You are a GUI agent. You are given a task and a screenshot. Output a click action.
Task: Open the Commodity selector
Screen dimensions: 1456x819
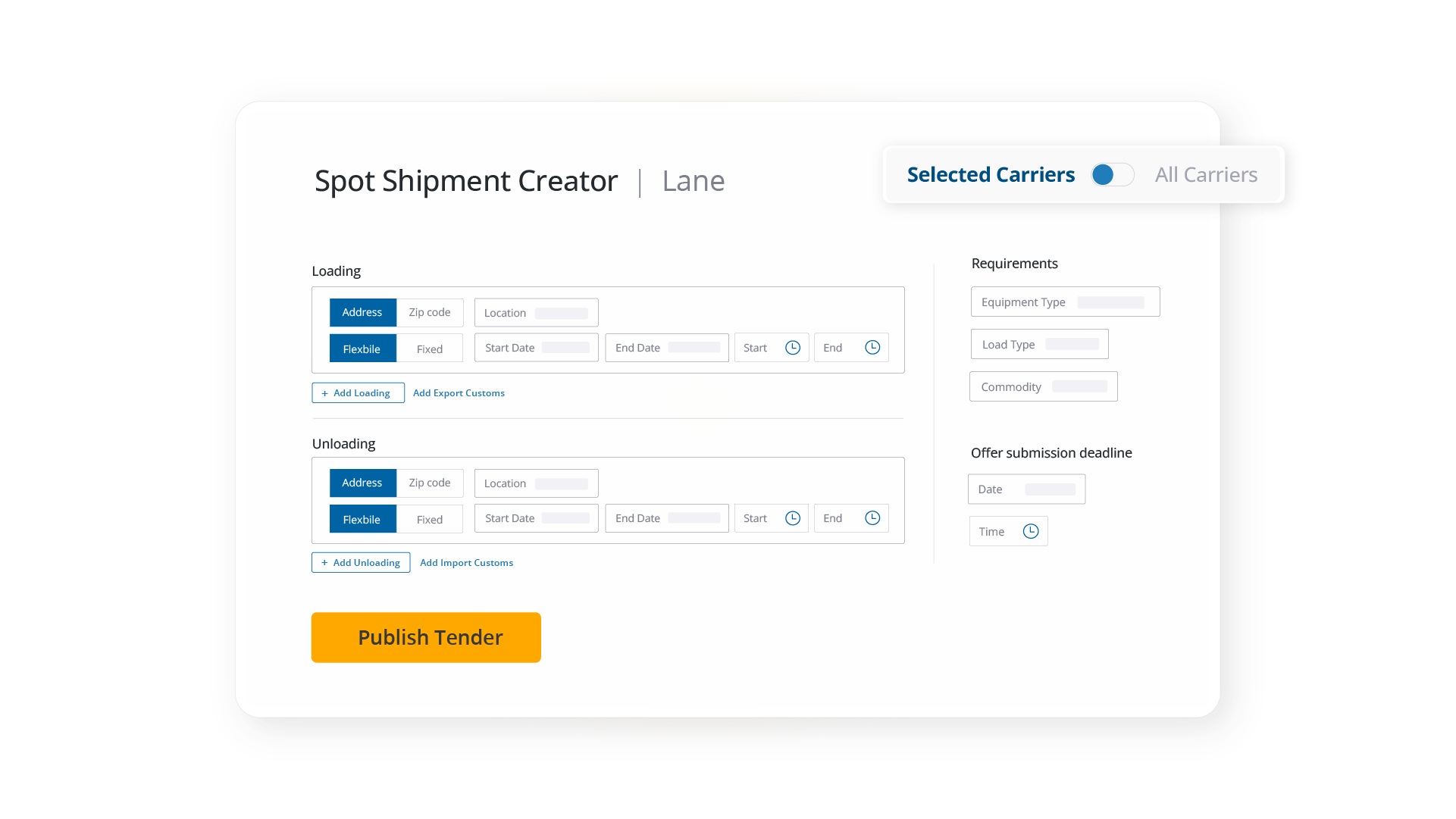pos(1043,386)
